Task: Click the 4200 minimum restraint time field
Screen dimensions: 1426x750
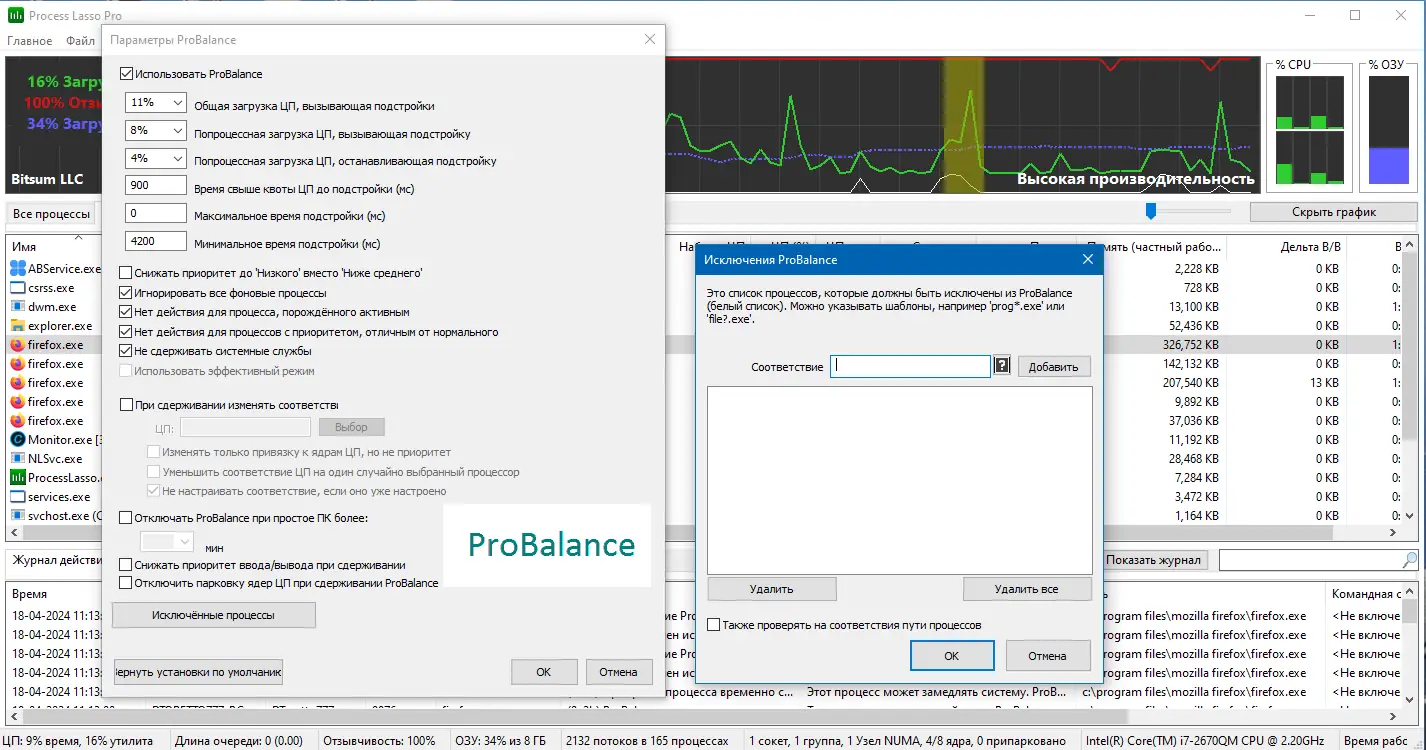Action: (x=156, y=241)
